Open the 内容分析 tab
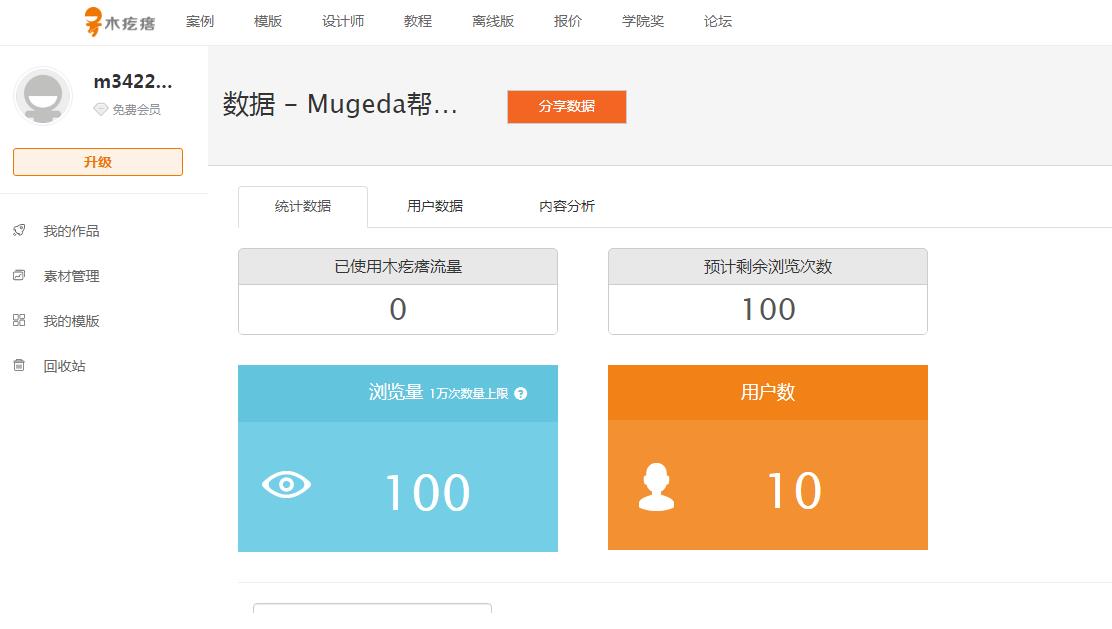 pyautogui.click(x=567, y=206)
